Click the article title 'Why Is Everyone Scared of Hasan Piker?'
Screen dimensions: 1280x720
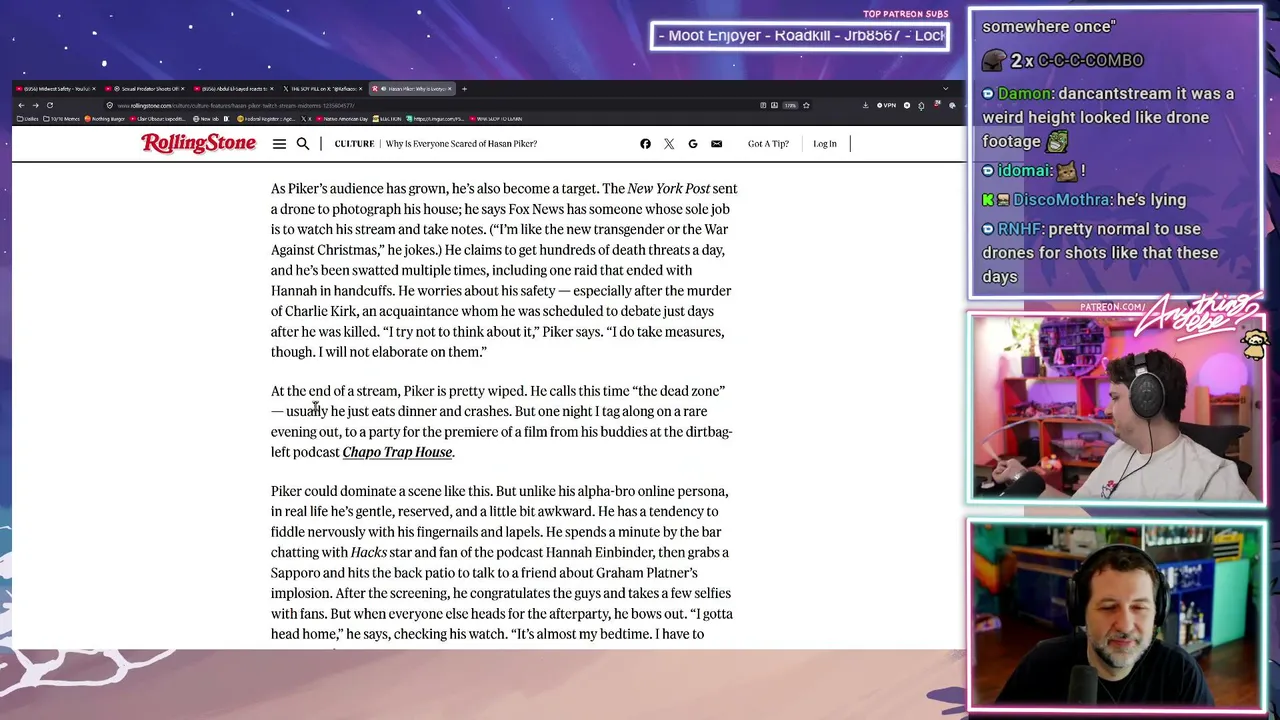click(x=461, y=144)
